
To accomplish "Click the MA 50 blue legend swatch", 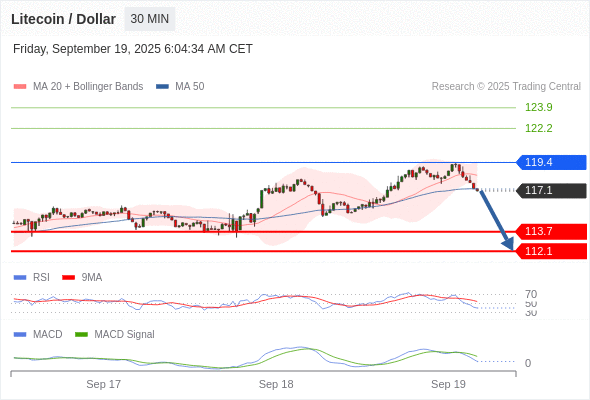I will pyautogui.click(x=162, y=87).
